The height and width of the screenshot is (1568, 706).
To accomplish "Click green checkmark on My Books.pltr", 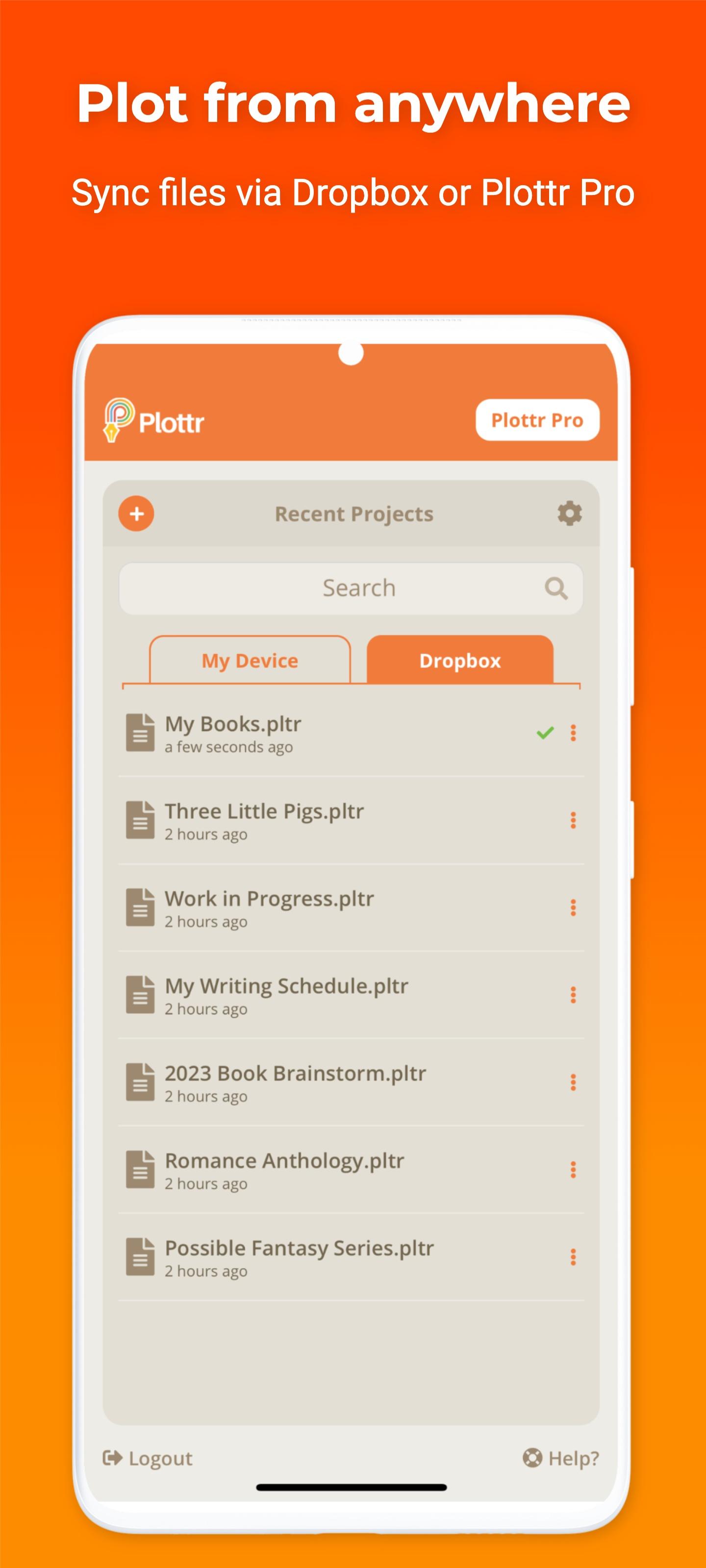I will pyautogui.click(x=545, y=733).
